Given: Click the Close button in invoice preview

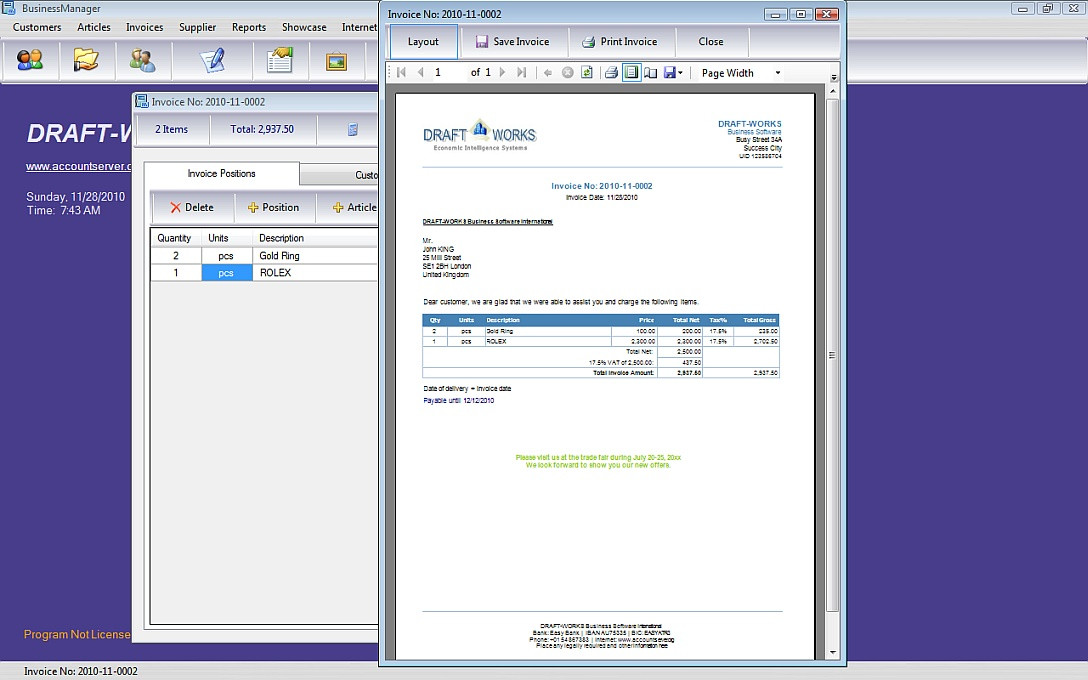Looking at the screenshot, I should click(x=711, y=42).
